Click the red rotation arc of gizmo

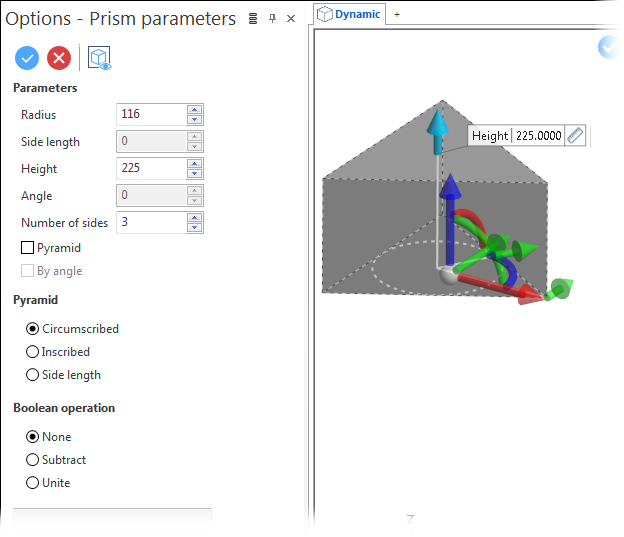click(x=471, y=220)
